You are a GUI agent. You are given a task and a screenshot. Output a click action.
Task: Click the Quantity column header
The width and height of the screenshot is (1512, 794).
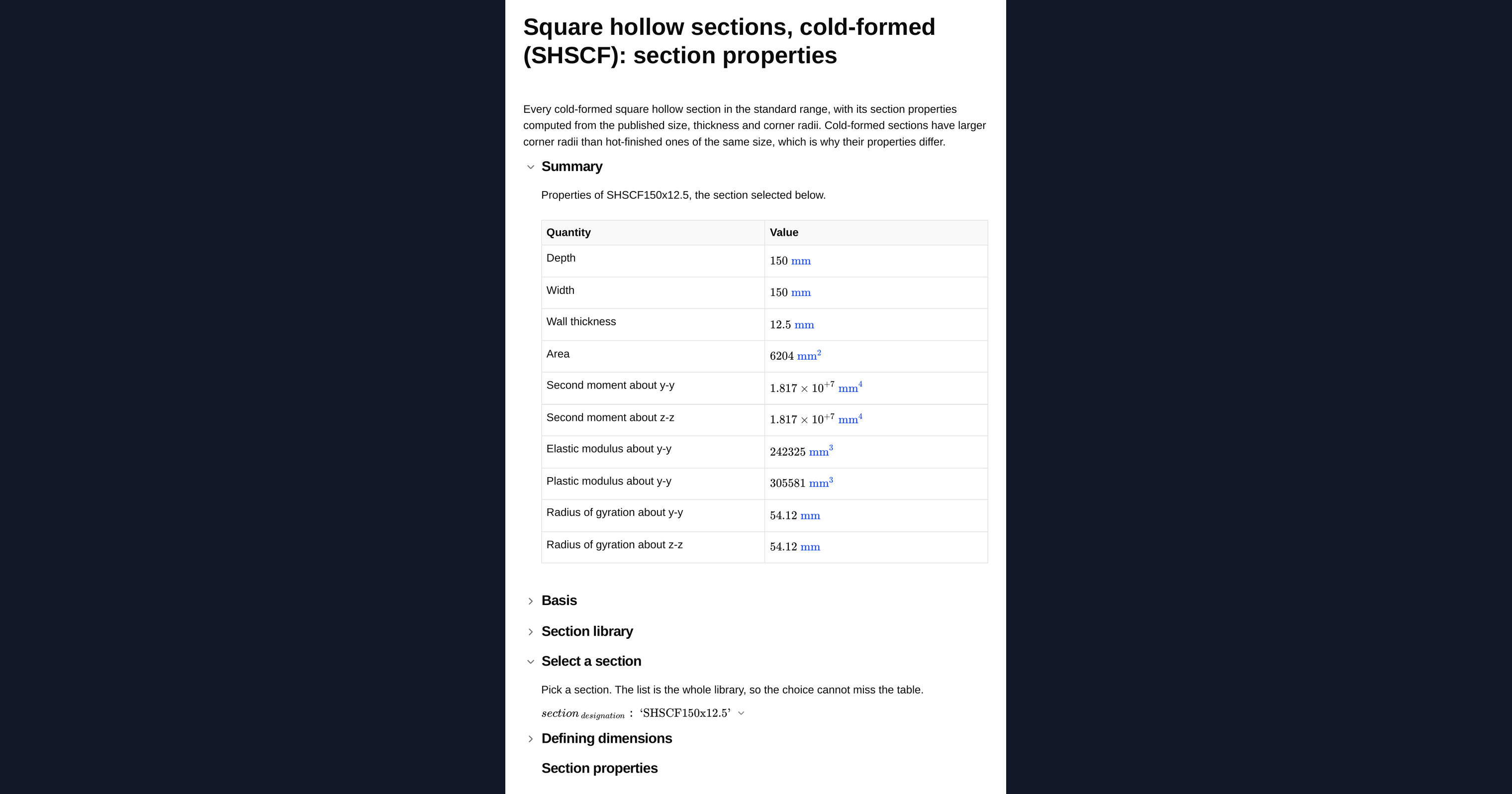tap(568, 232)
